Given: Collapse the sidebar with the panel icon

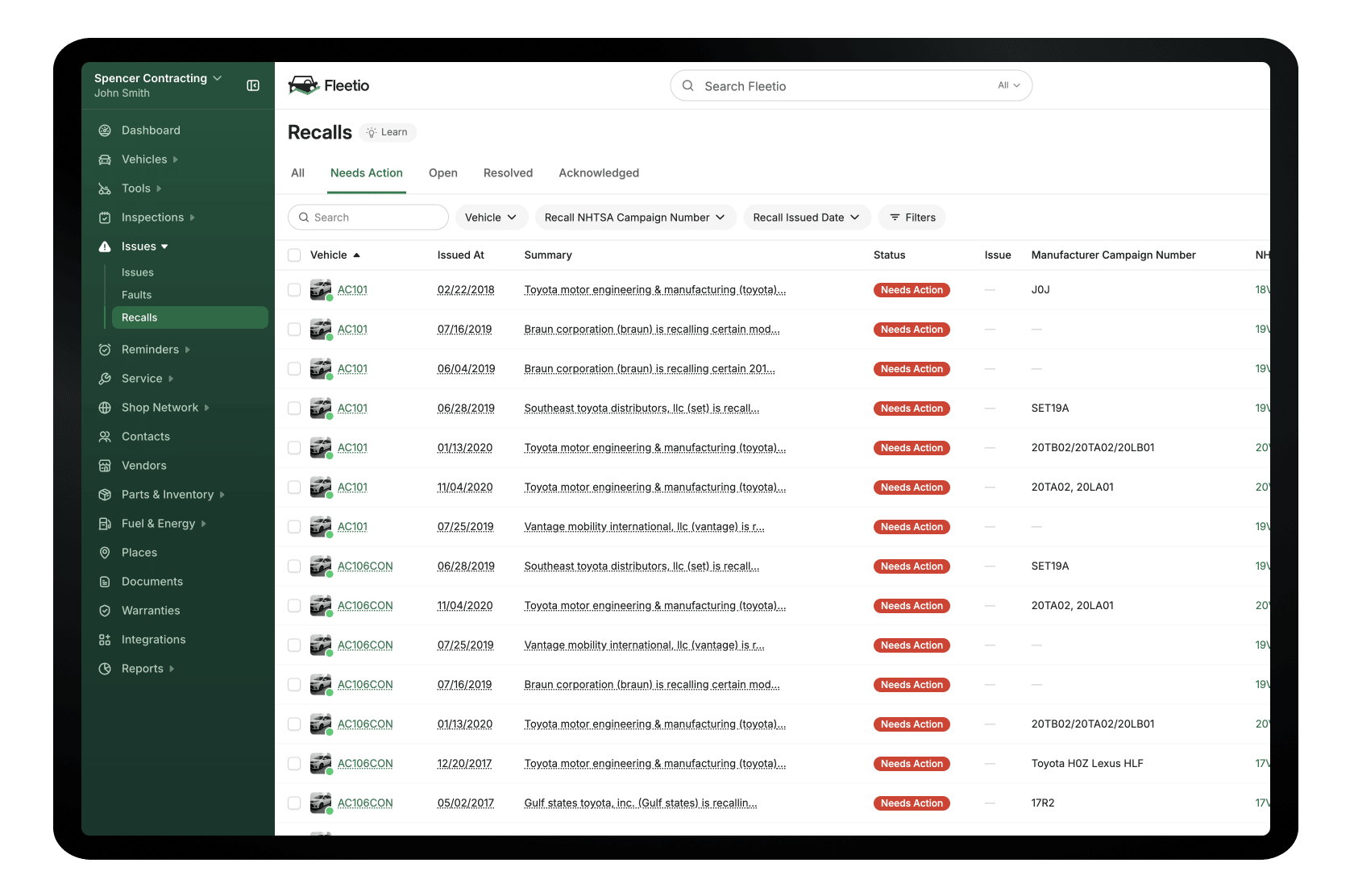Looking at the screenshot, I should 253,85.
